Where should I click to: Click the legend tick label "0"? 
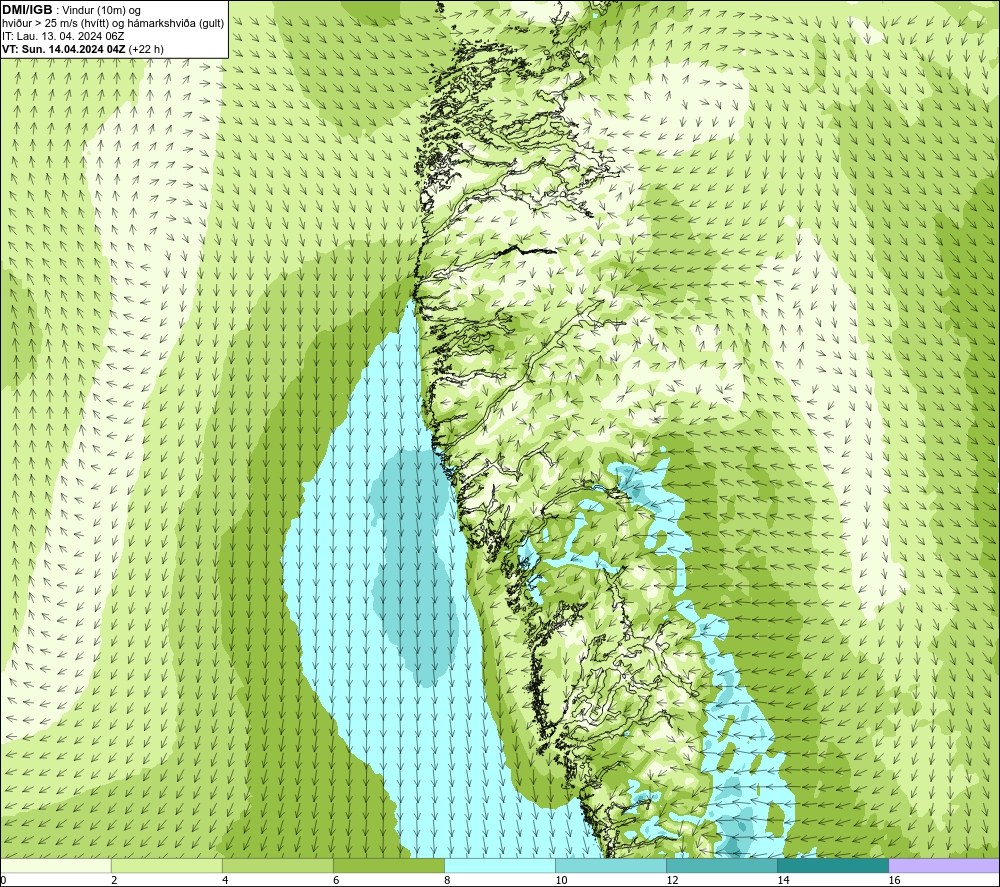(x=4, y=881)
